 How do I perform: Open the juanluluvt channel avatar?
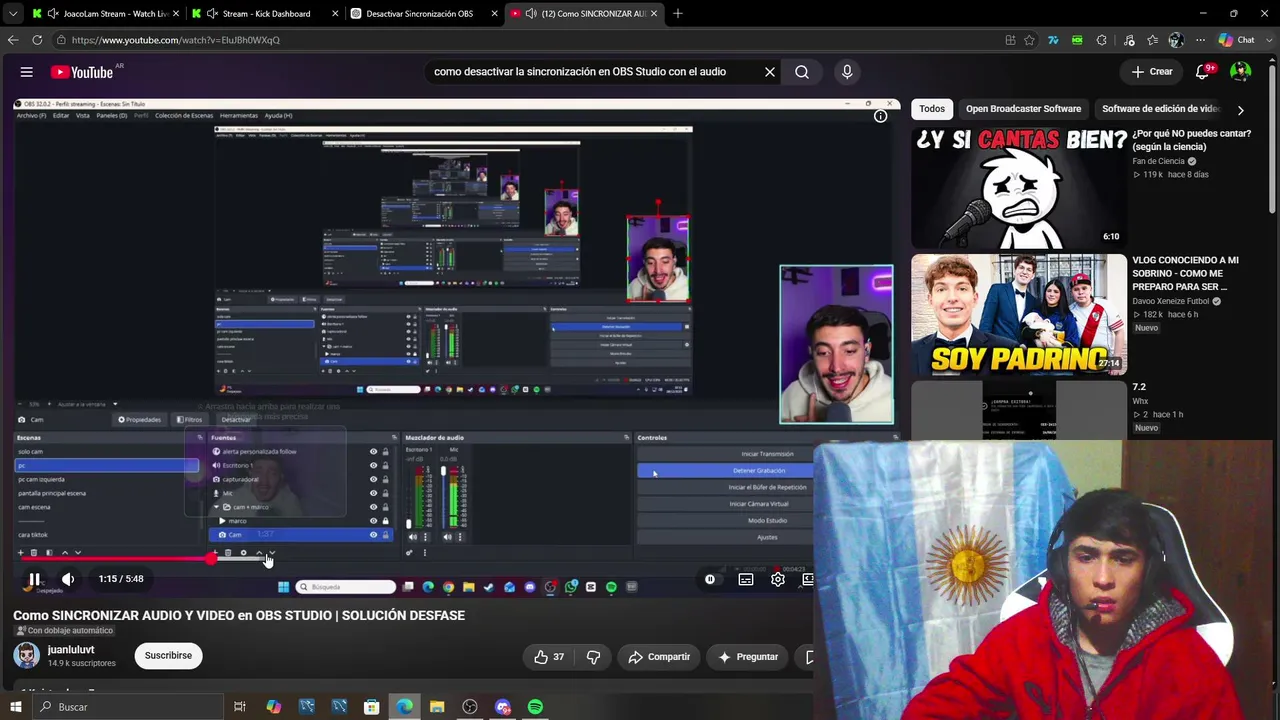tap(27, 656)
